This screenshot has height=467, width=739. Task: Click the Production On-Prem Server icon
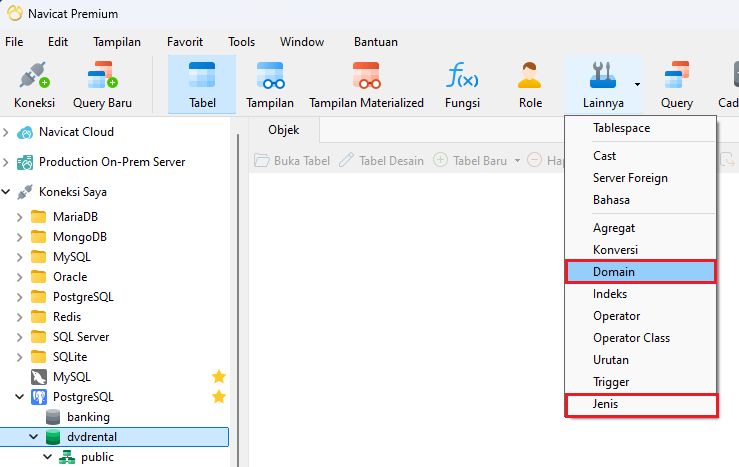click(25, 163)
